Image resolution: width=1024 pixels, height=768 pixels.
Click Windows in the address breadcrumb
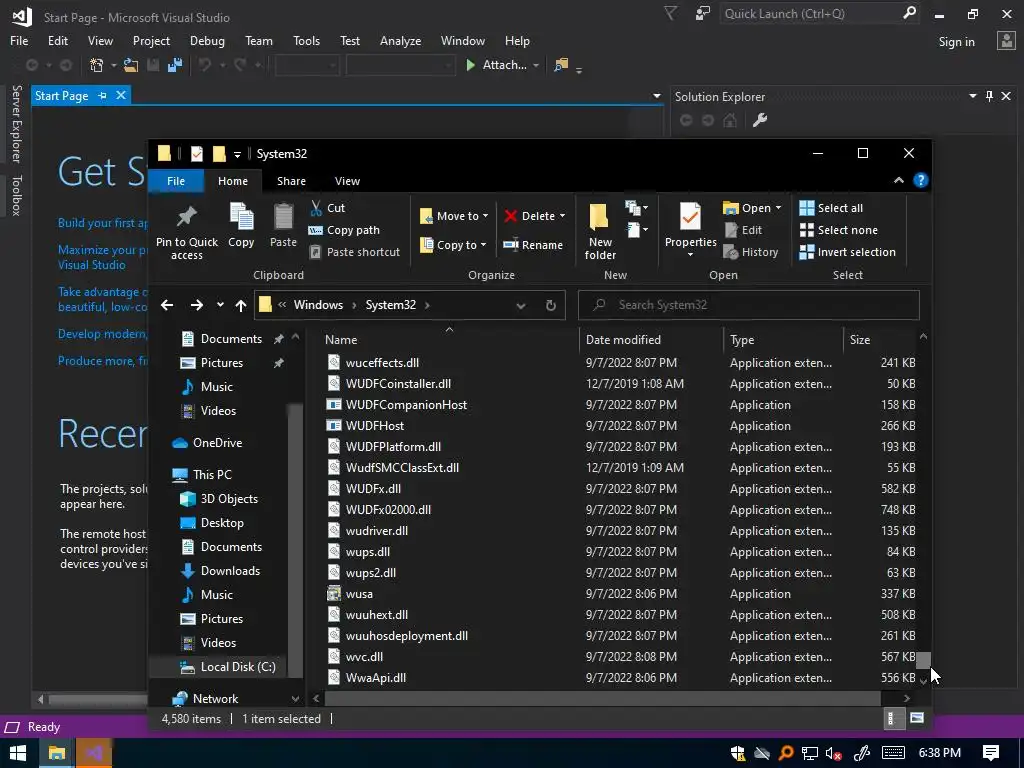pyautogui.click(x=318, y=305)
